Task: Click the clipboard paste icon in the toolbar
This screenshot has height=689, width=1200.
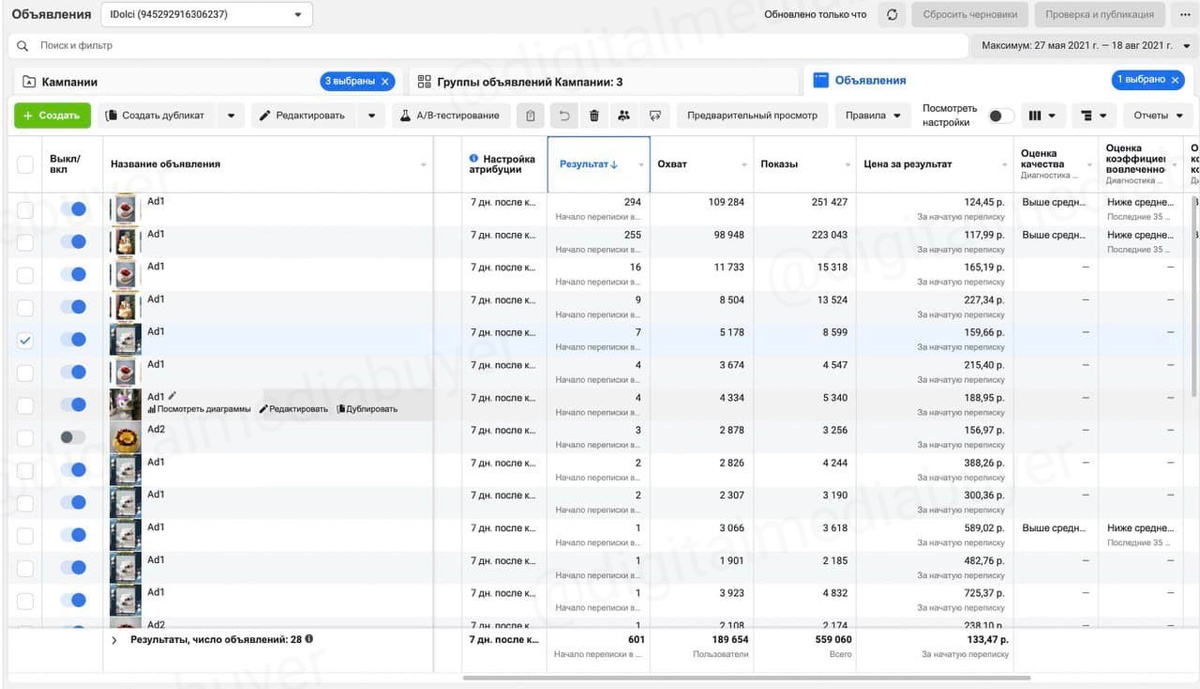Action: 530,116
